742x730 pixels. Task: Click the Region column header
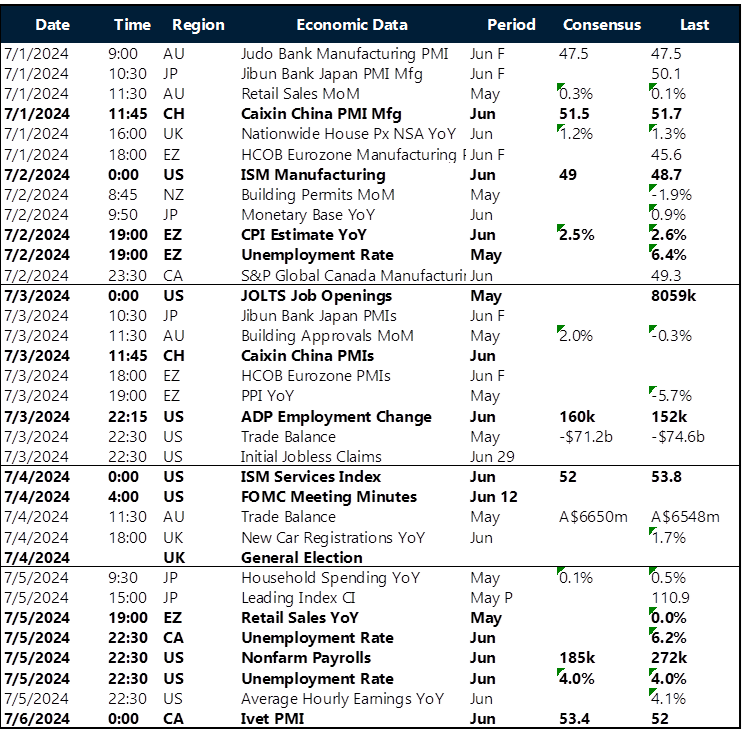[198, 25]
